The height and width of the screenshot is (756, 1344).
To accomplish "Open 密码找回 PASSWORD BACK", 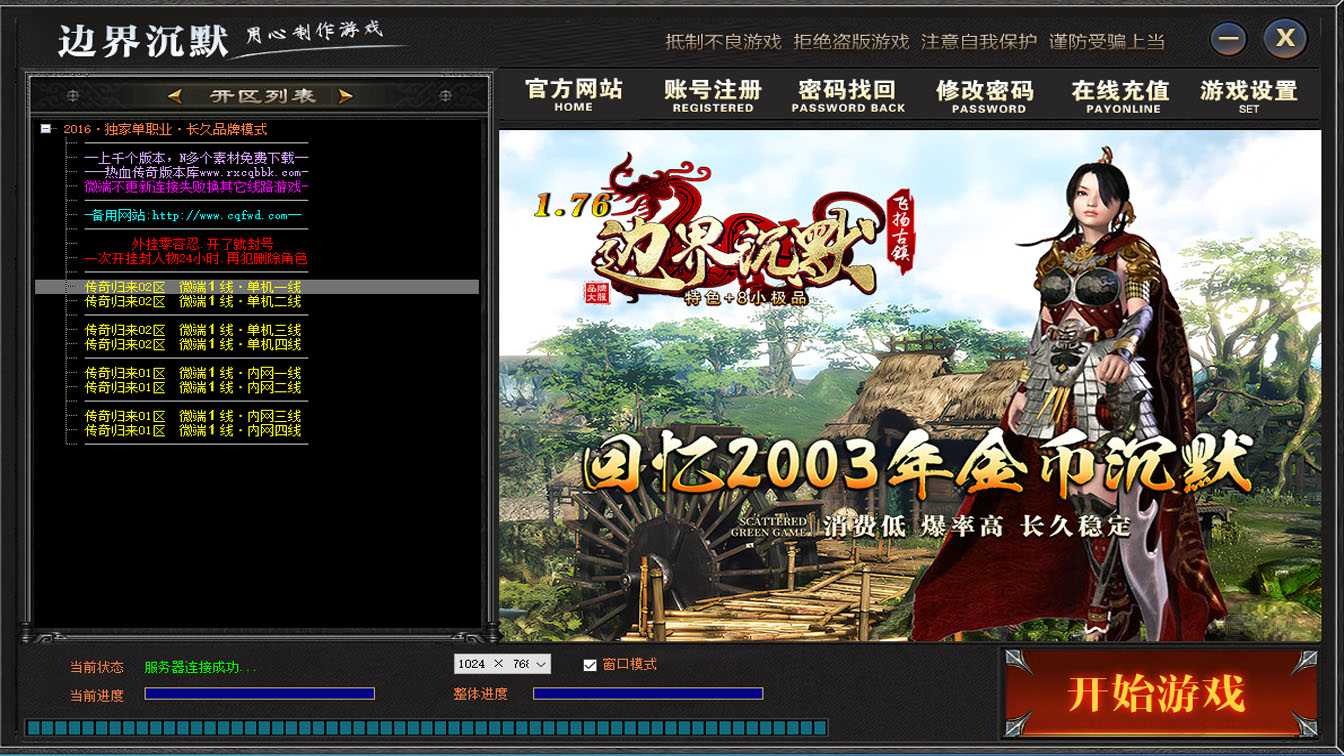I will (848, 95).
